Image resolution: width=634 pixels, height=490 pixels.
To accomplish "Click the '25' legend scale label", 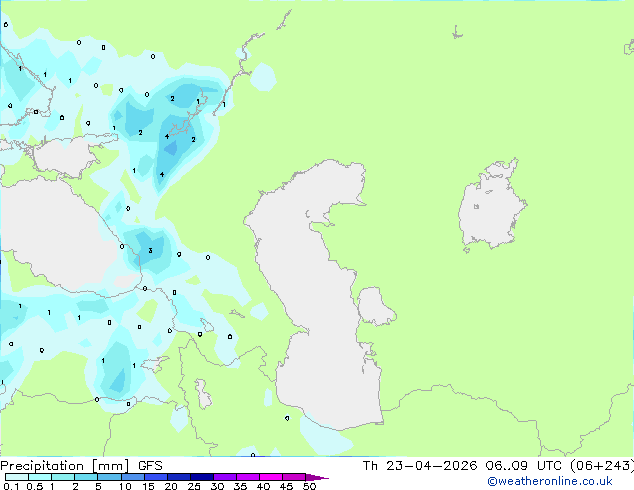I will [x=194, y=486].
